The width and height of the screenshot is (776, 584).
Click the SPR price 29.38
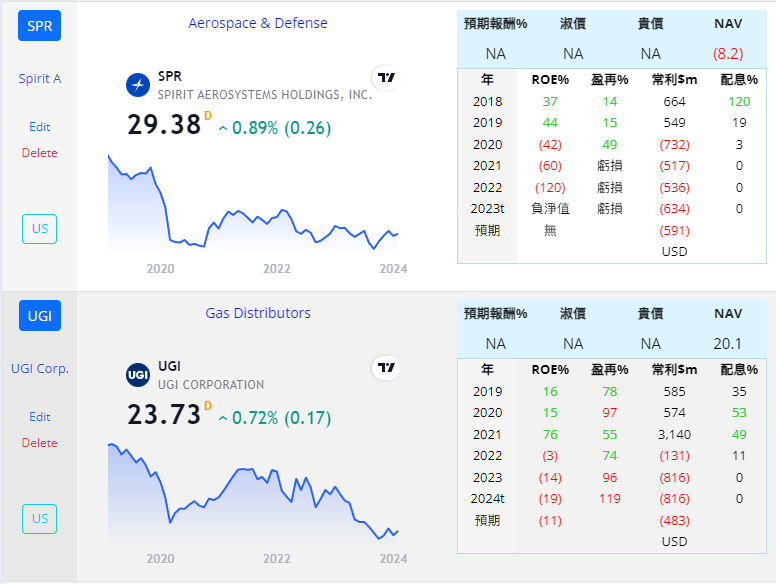pyautogui.click(x=164, y=124)
